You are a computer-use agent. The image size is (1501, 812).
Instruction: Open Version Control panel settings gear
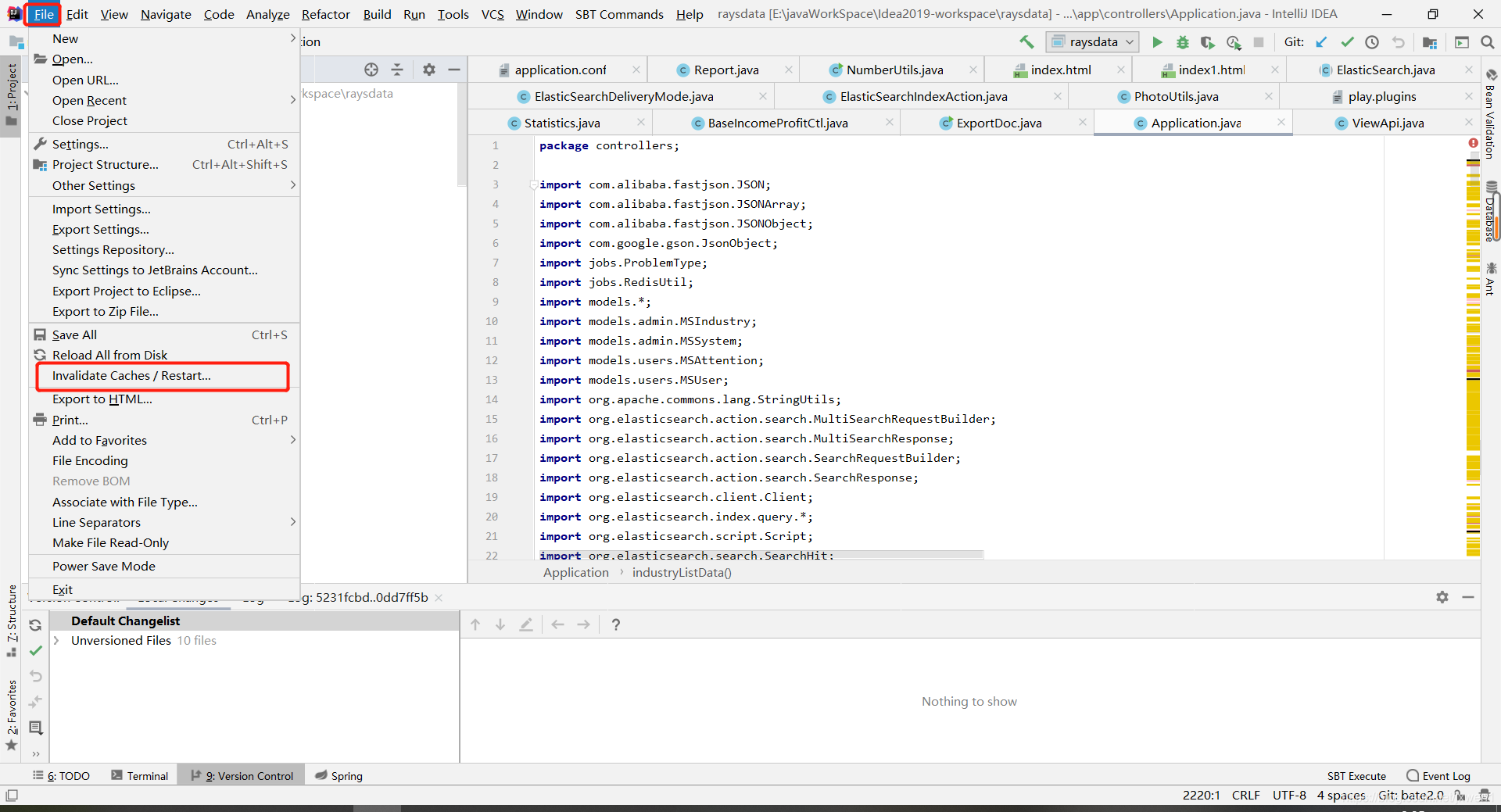coord(1442,597)
